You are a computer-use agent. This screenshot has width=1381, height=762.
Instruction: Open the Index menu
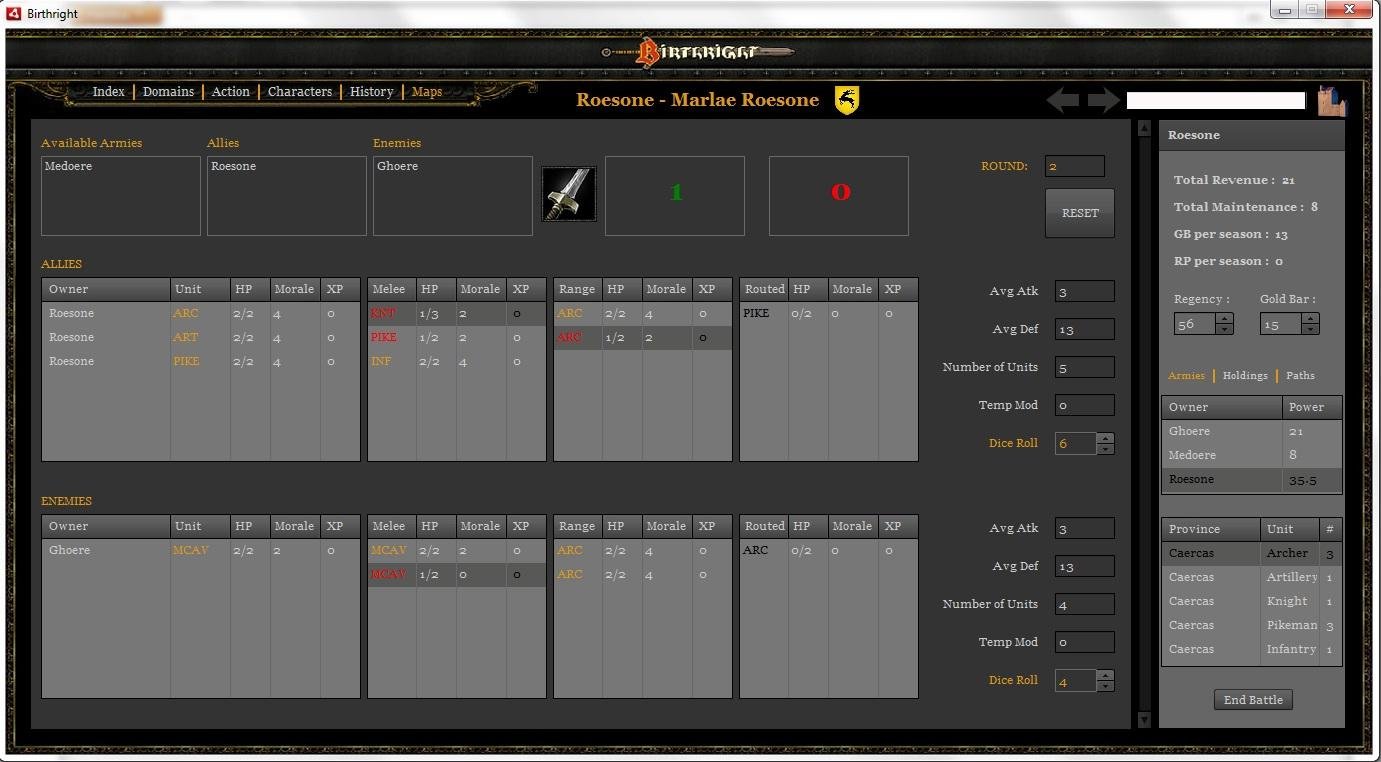pyautogui.click(x=109, y=92)
